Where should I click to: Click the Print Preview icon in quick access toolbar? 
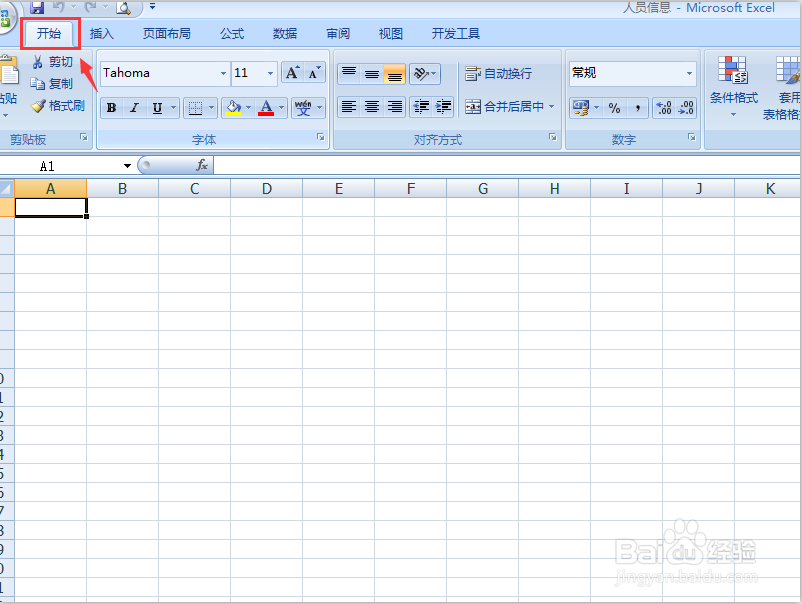[x=123, y=7]
